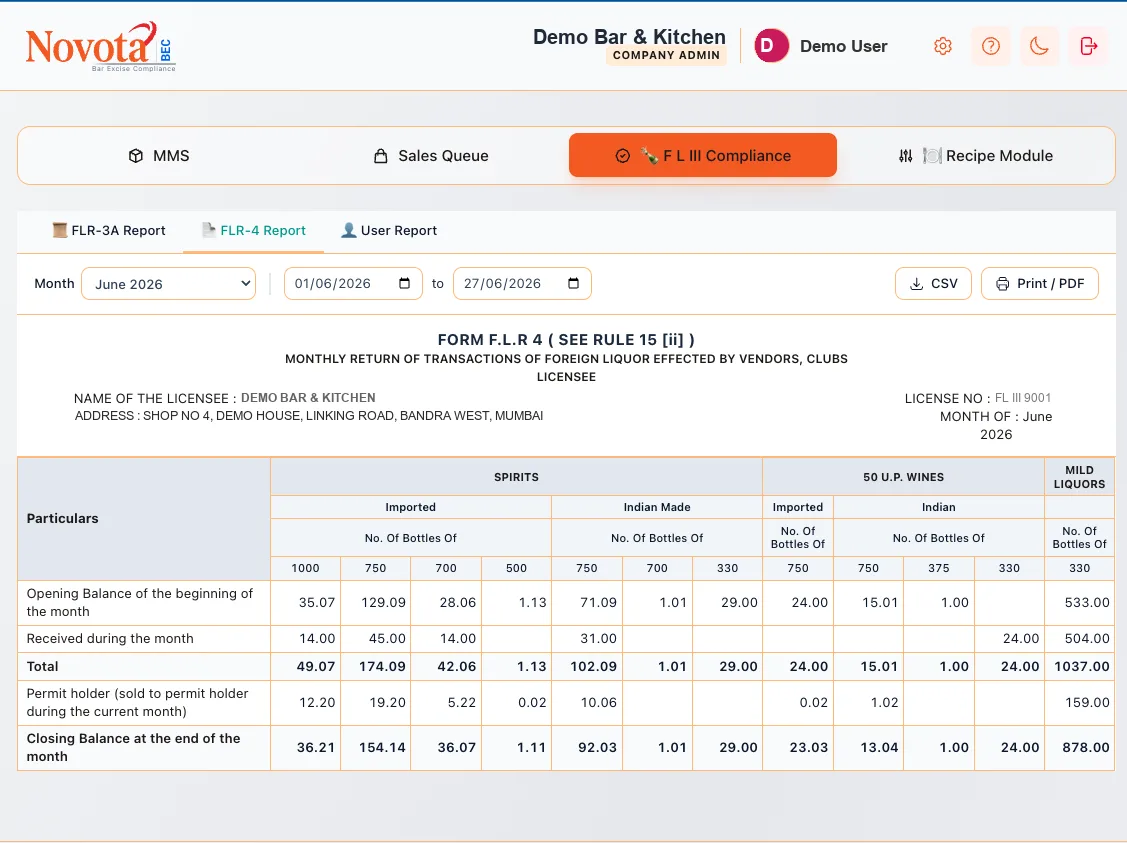Click the closing balance value 878.00
Screen dimensions: 1127x843
(1086, 747)
